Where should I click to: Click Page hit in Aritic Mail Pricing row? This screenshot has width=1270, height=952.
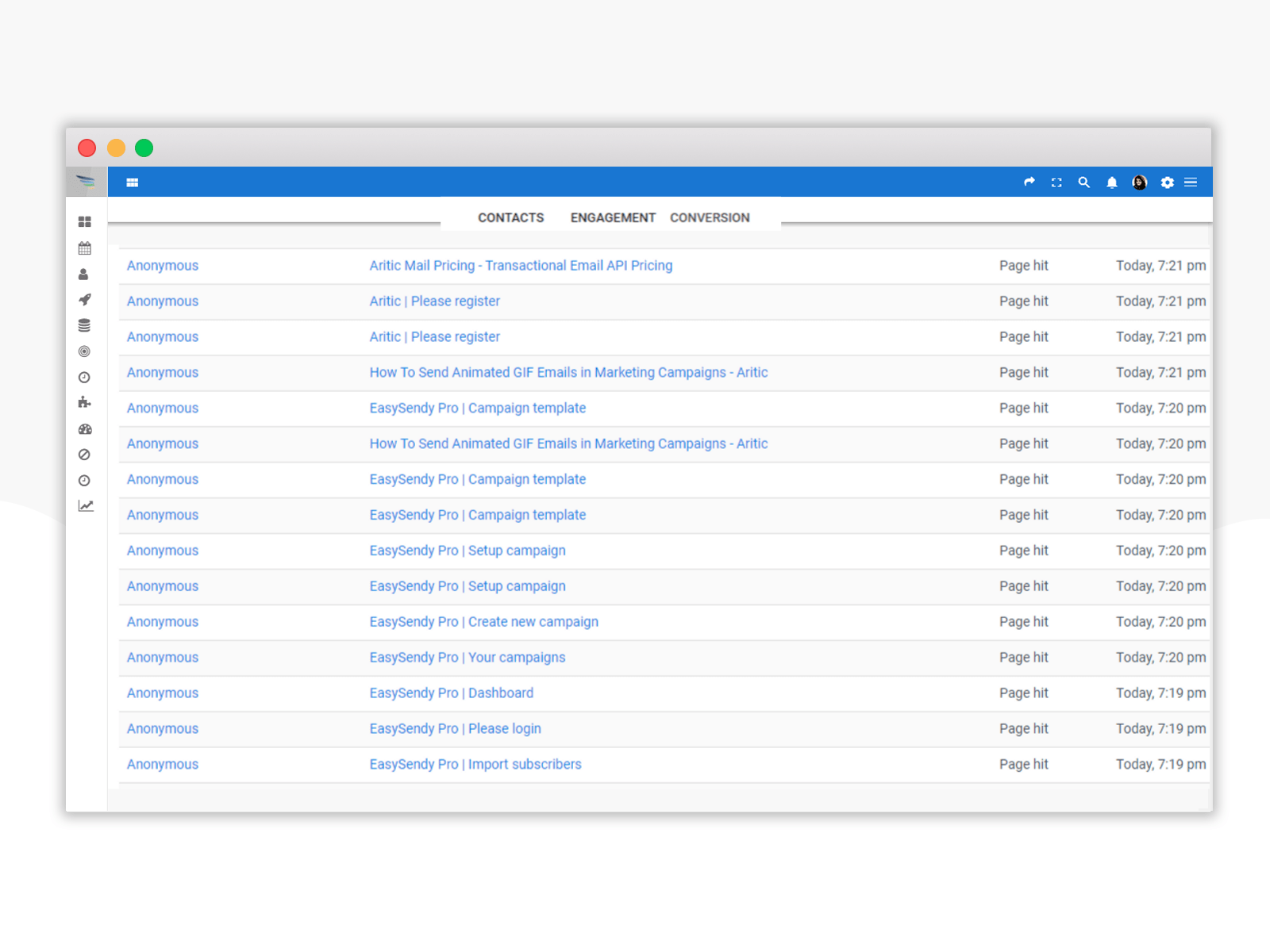point(1023,266)
